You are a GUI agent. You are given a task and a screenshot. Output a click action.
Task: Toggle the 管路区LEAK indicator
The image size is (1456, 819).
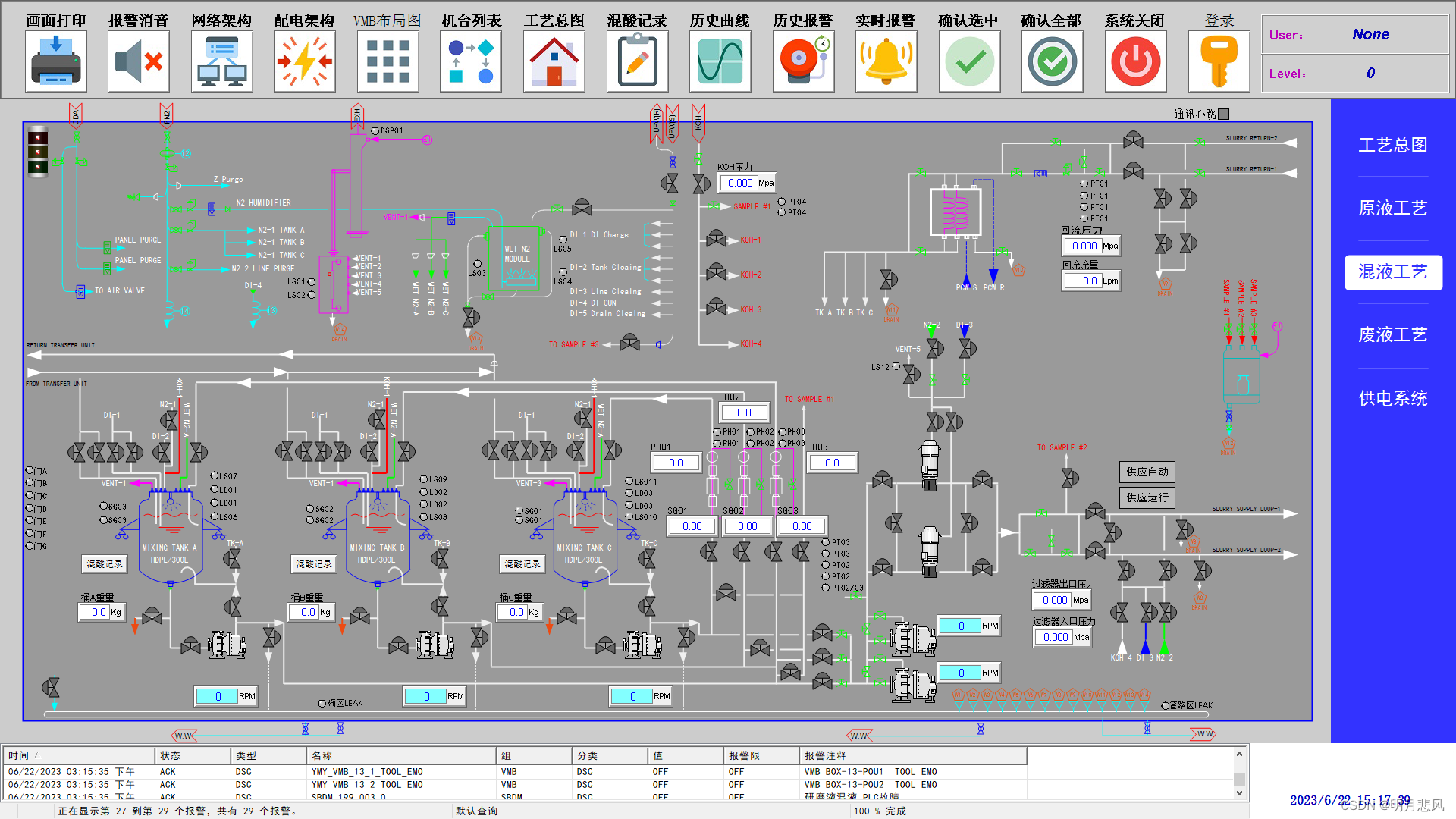(x=1166, y=706)
